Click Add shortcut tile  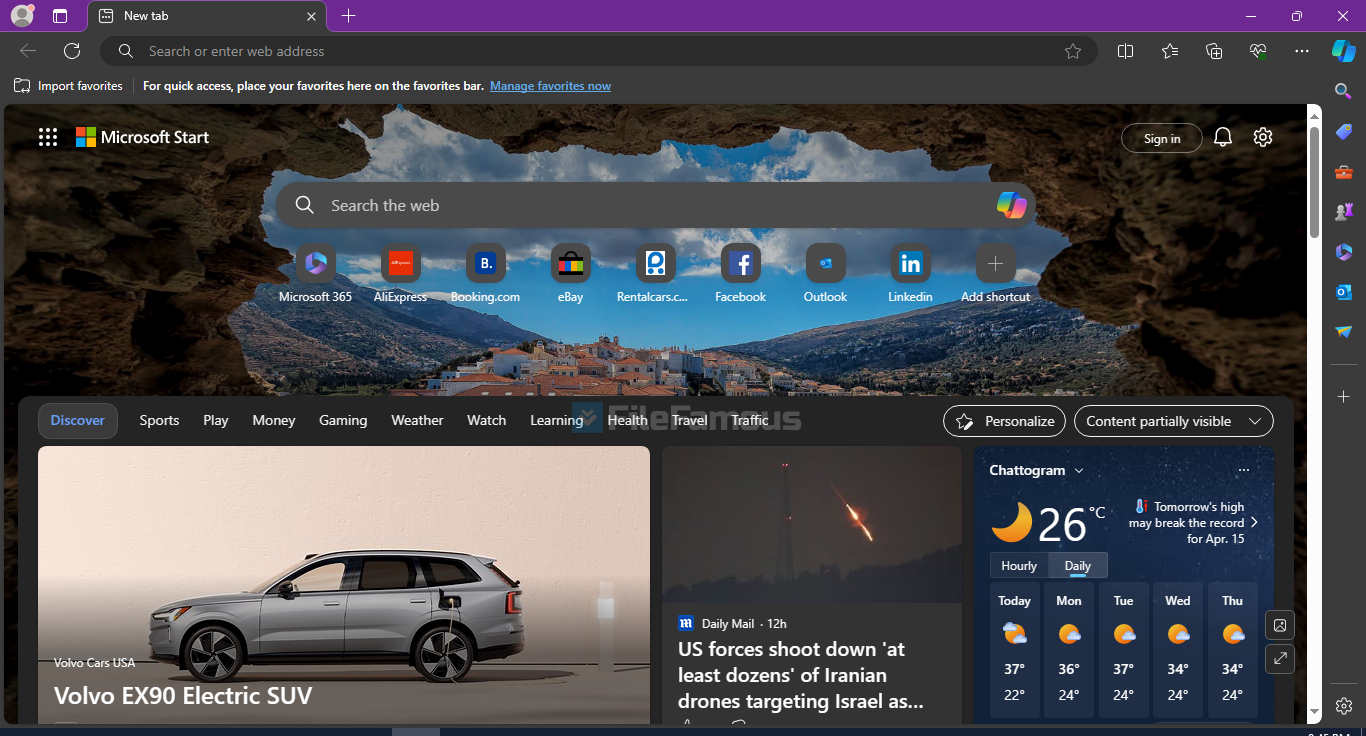(995, 274)
